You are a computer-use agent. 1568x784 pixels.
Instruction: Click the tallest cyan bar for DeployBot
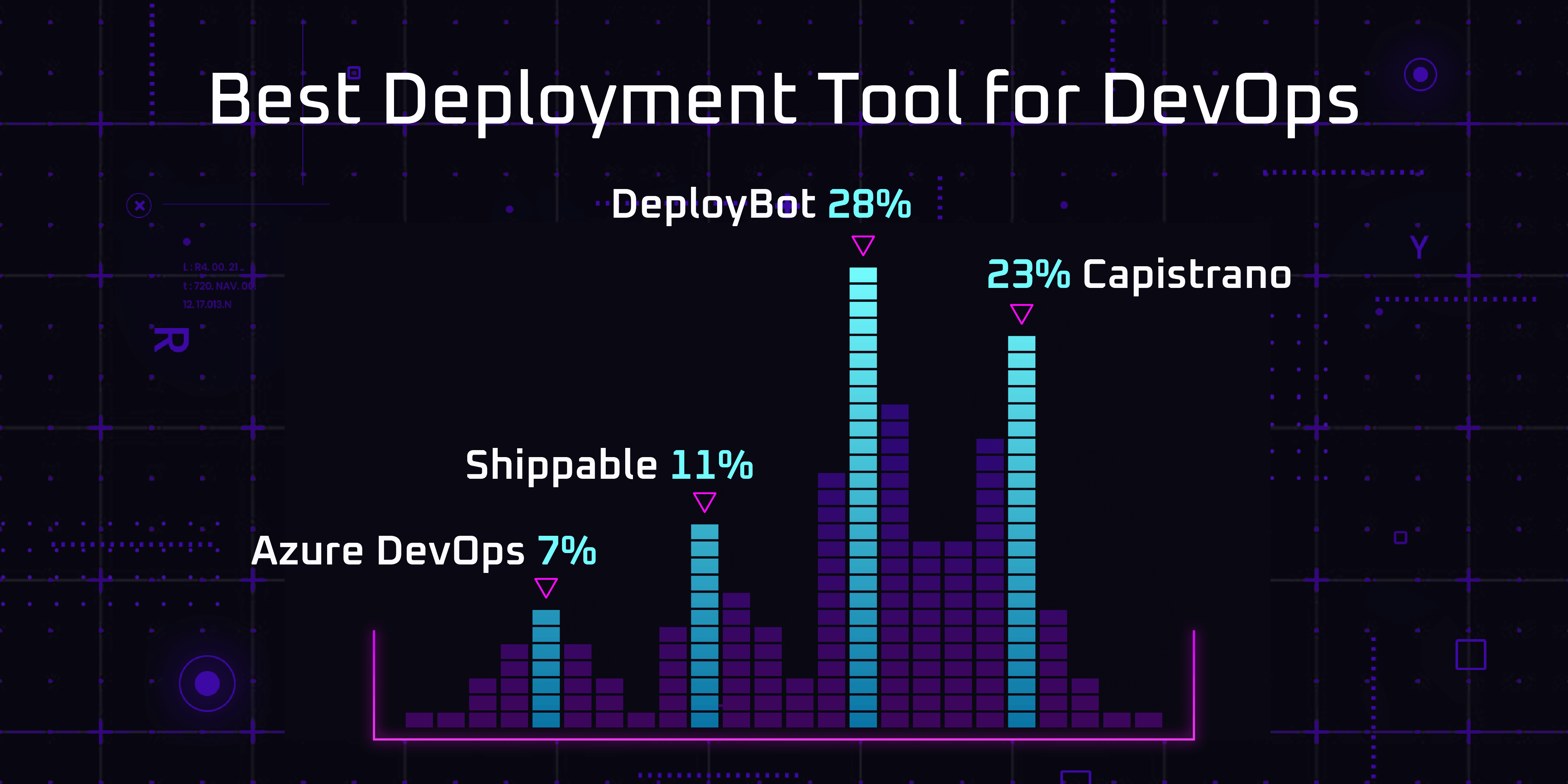tap(863, 497)
